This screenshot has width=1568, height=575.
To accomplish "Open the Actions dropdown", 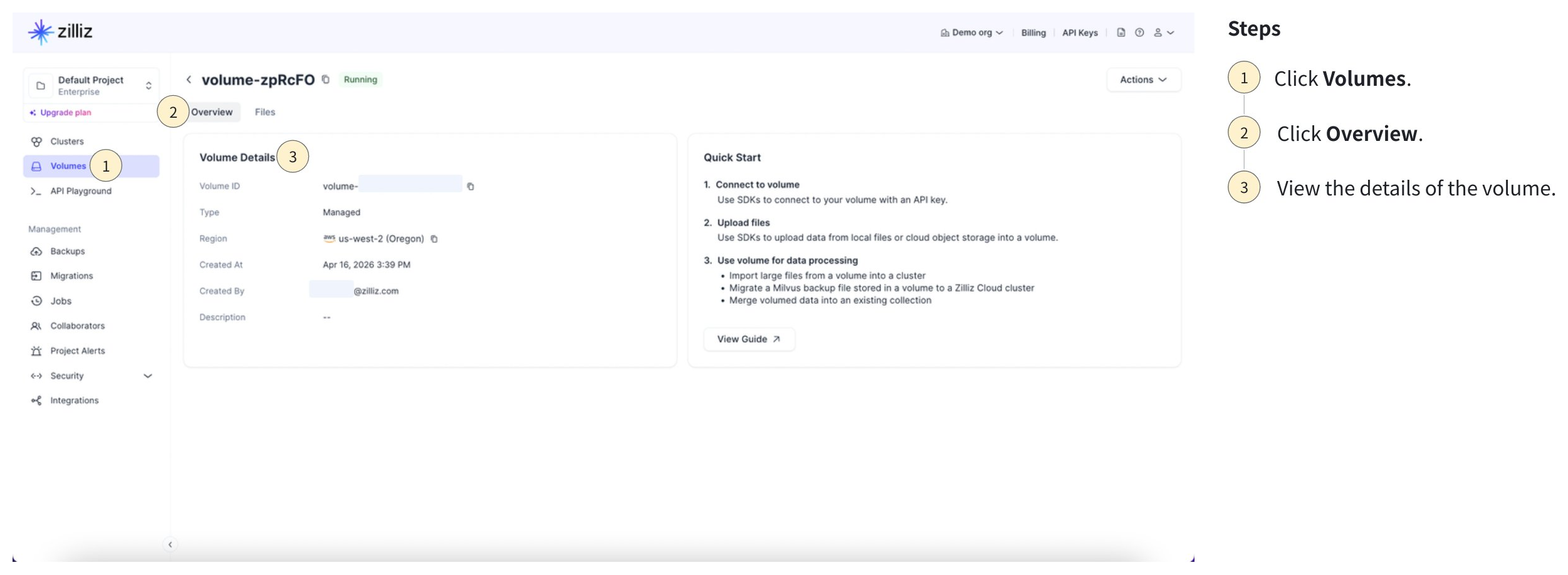I will tap(1144, 80).
